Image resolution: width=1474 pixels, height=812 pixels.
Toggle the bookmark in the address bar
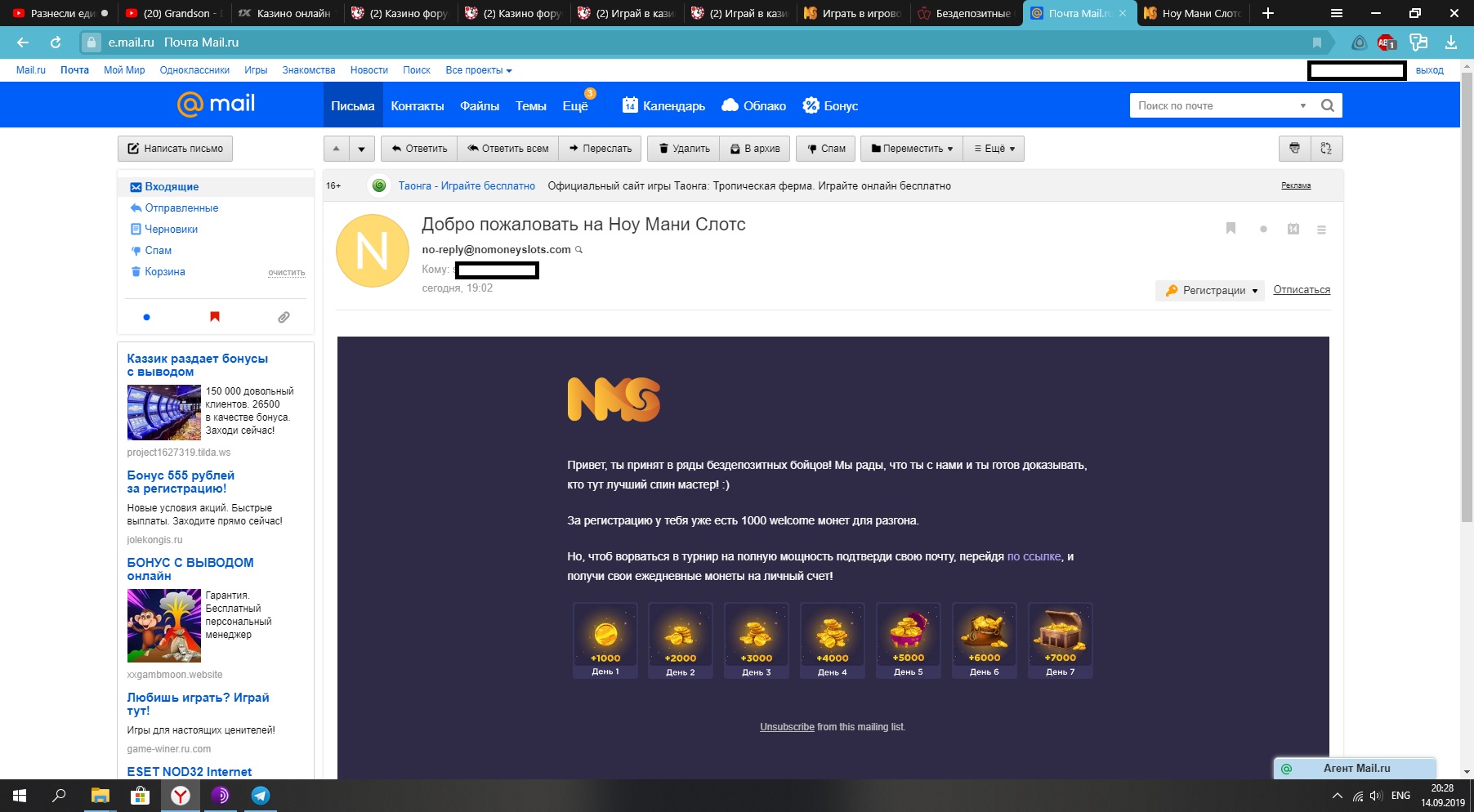1316,42
